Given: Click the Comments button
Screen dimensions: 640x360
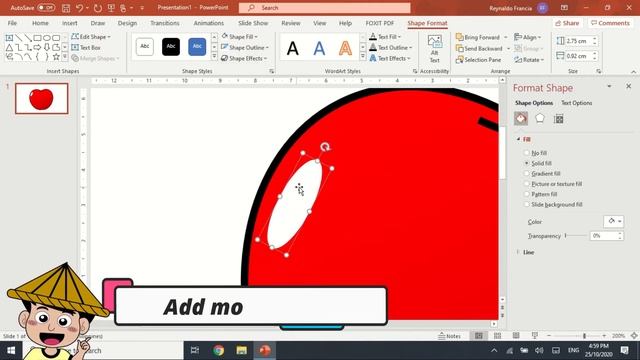Looking at the screenshot, I should coord(611,23).
